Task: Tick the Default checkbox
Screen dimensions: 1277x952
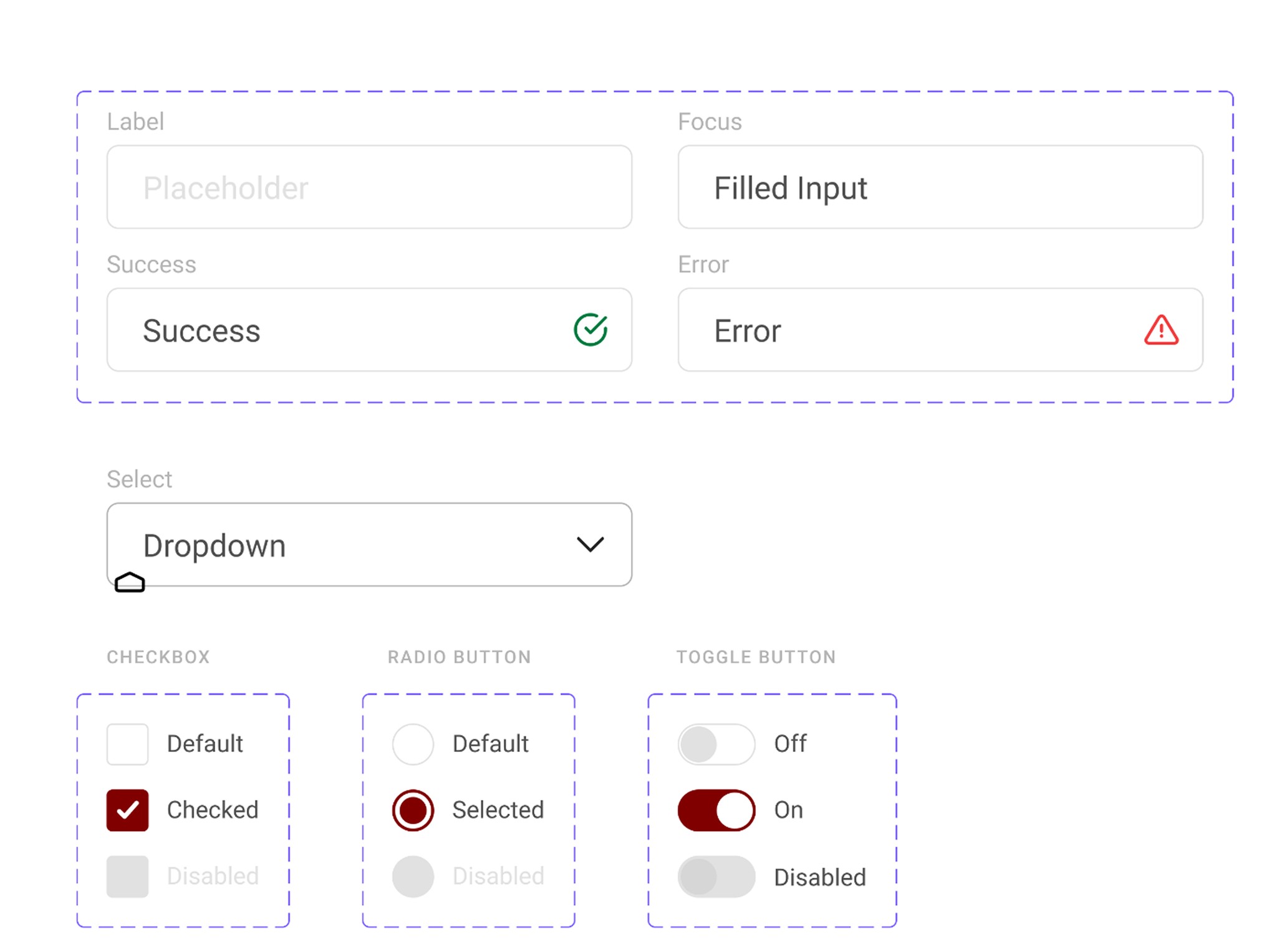Action: [127, 744]
